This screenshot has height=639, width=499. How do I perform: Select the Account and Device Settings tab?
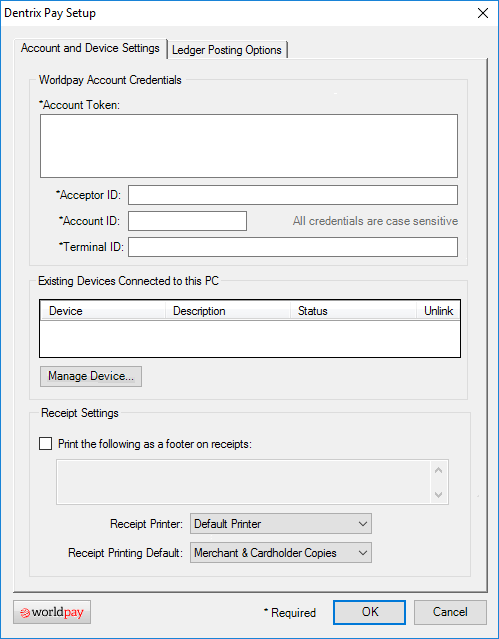click(x=90, y=48)
